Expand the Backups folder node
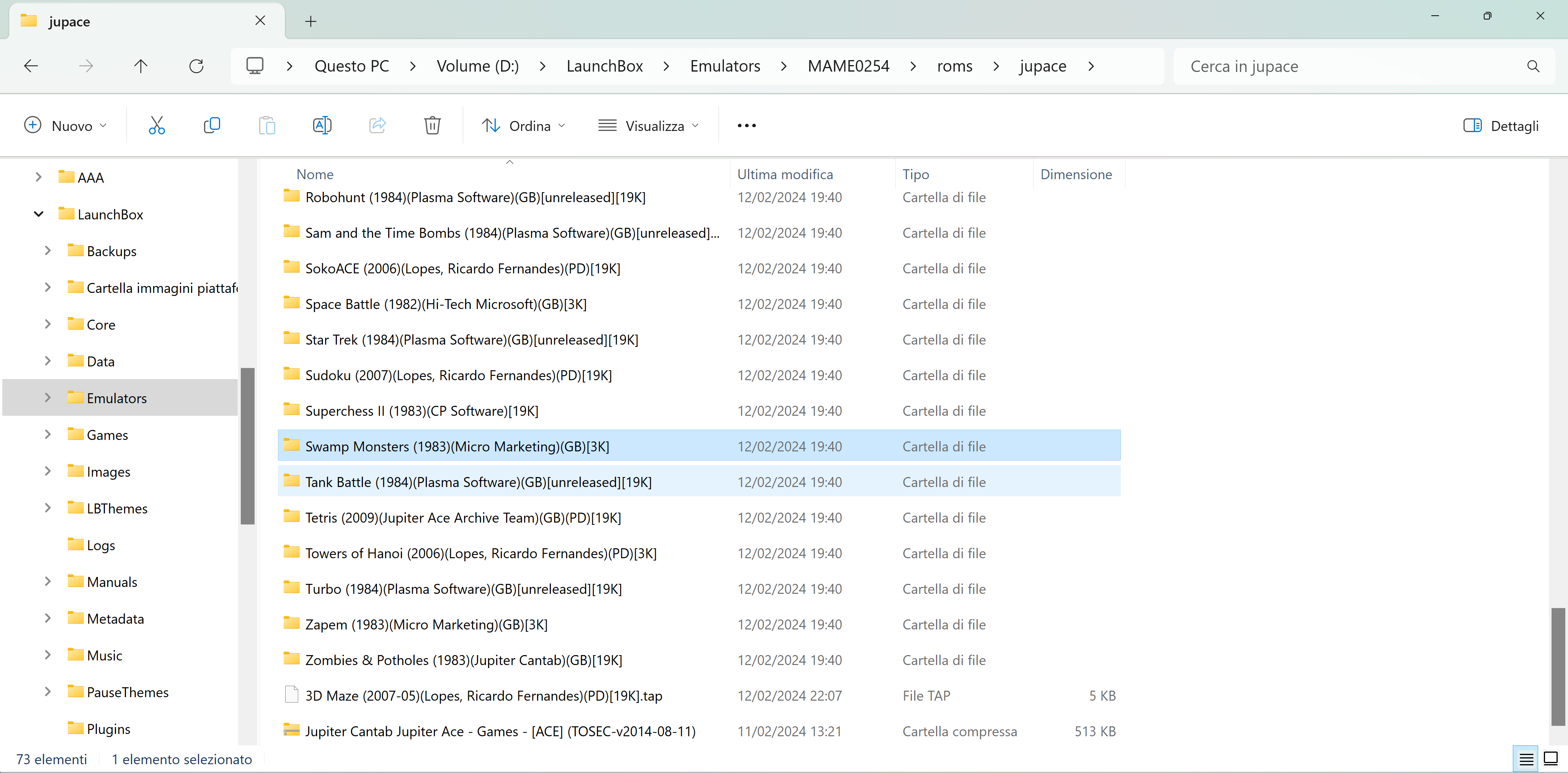 [x=47, y=251]
